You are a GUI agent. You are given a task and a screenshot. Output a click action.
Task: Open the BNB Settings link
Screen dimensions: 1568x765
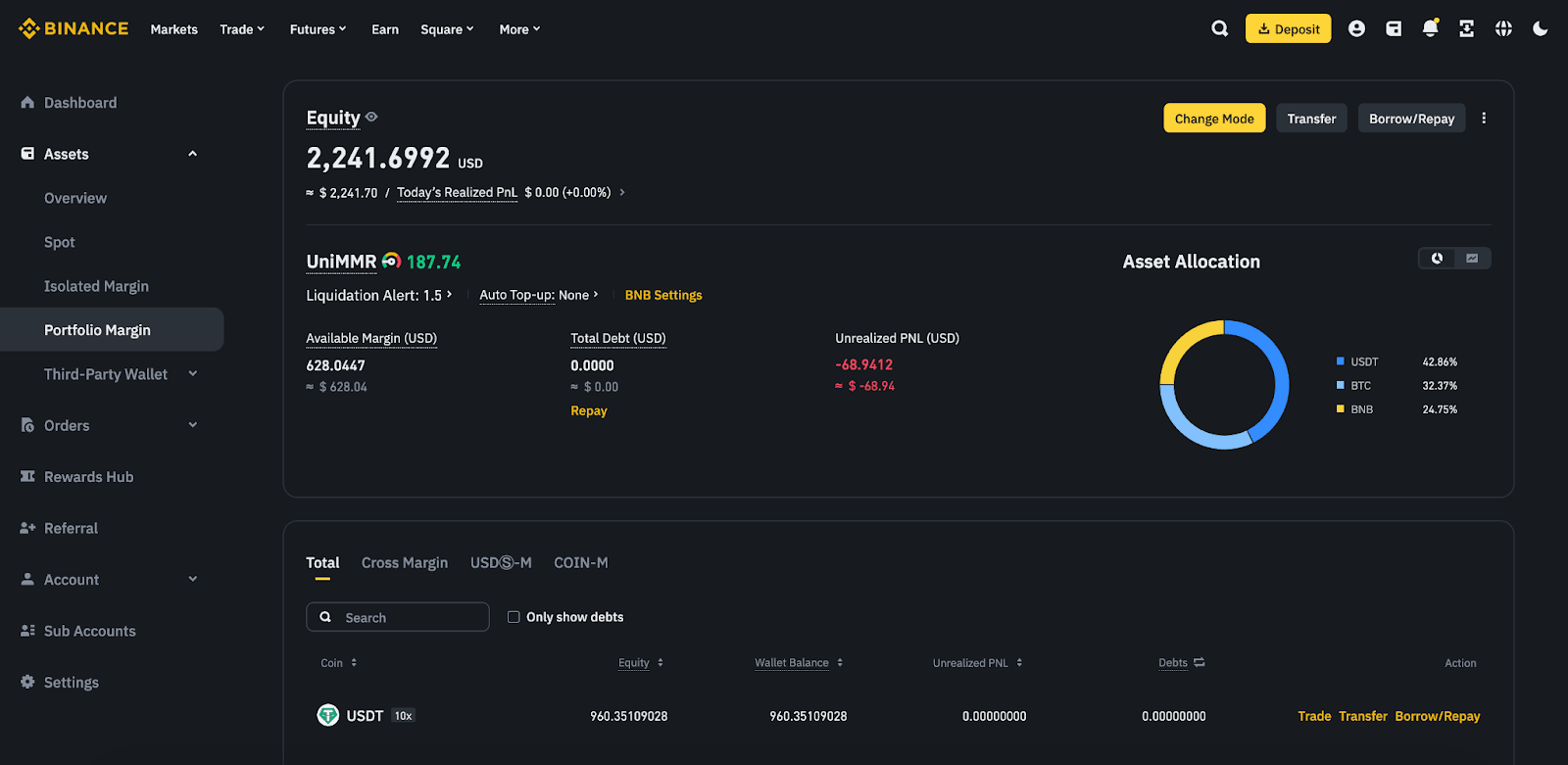(663, 295)
